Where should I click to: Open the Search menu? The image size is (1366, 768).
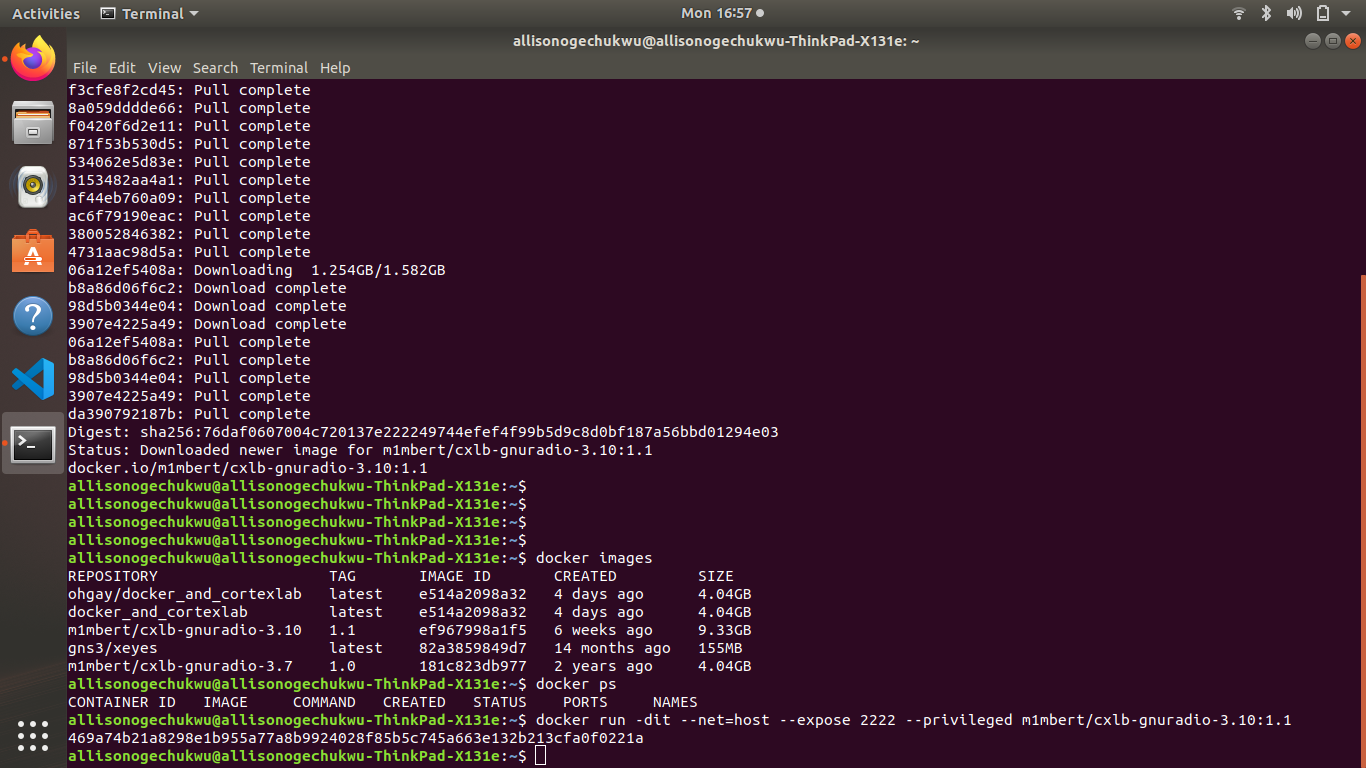pos(215,68)
